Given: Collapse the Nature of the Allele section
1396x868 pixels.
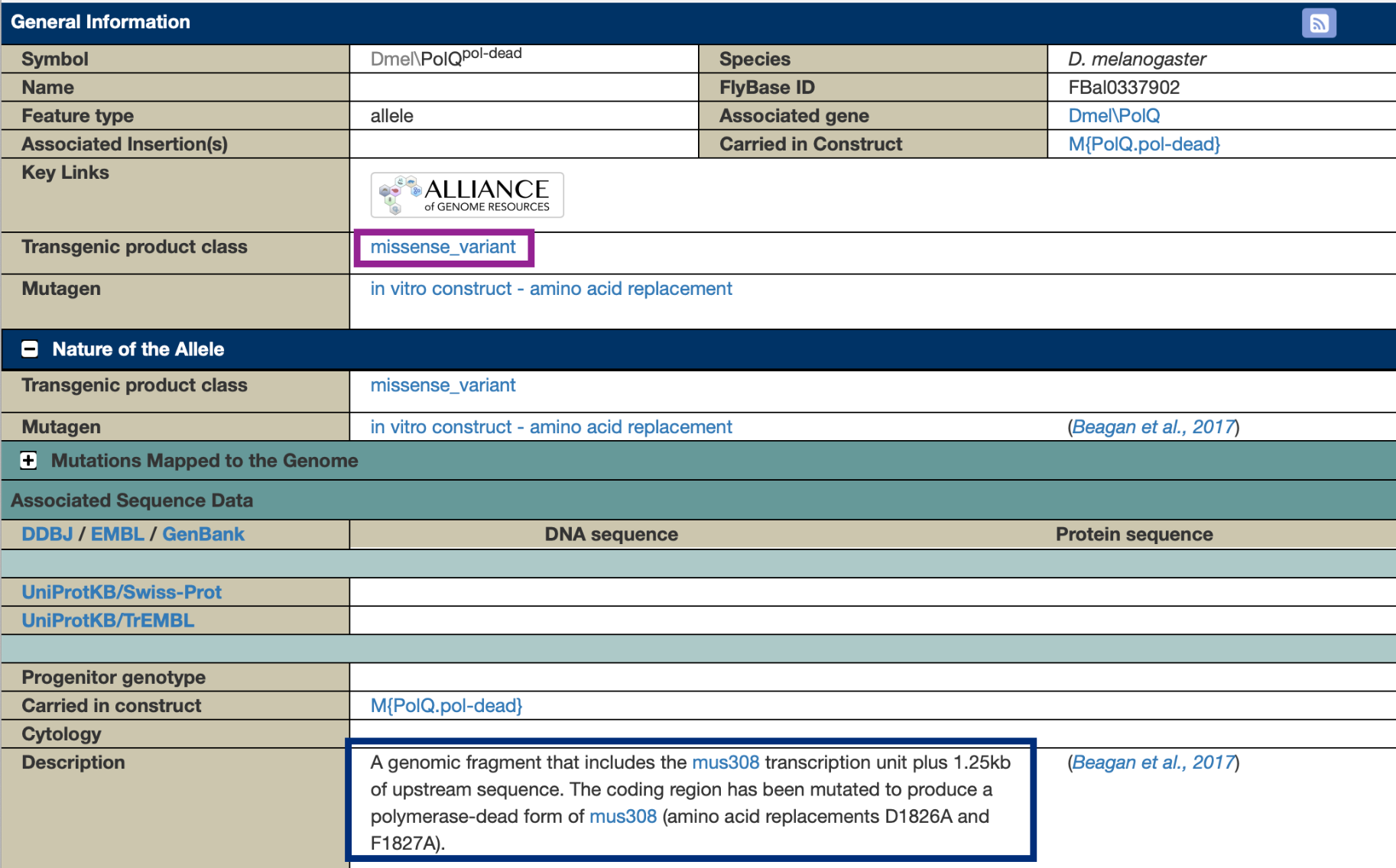Looking at the screenshot, I should [30, 349].
